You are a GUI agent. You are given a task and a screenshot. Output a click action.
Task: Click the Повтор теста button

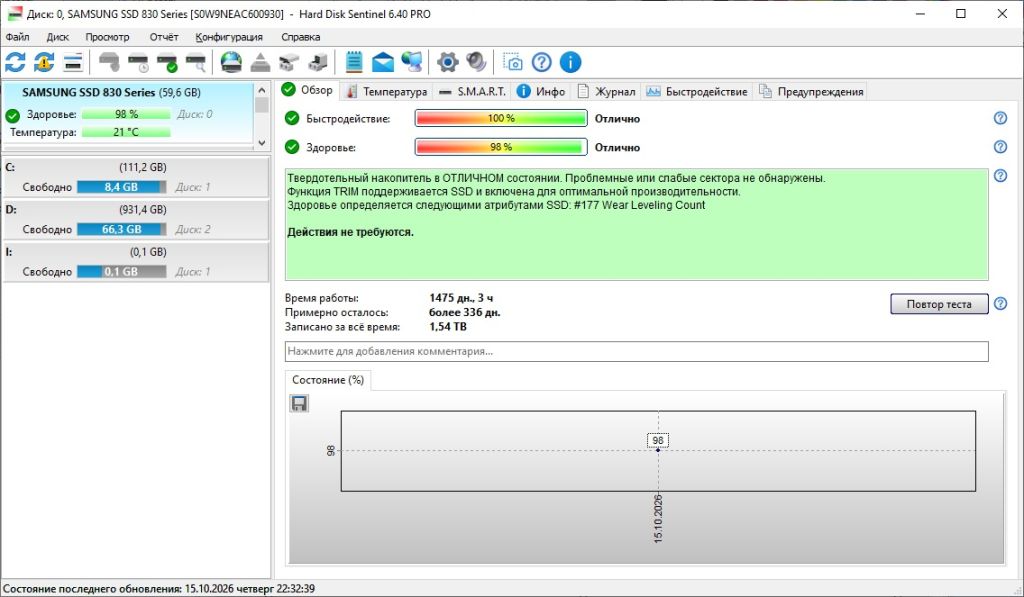point(939,304)
